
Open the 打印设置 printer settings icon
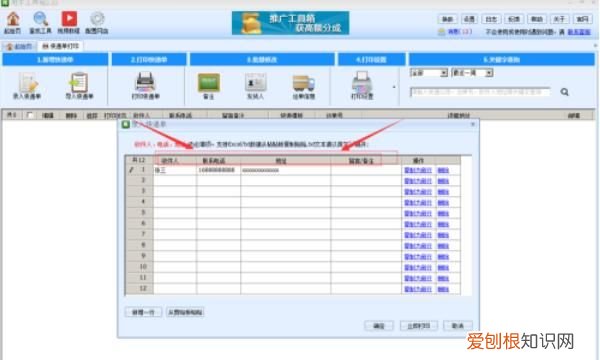click(362, 81)
